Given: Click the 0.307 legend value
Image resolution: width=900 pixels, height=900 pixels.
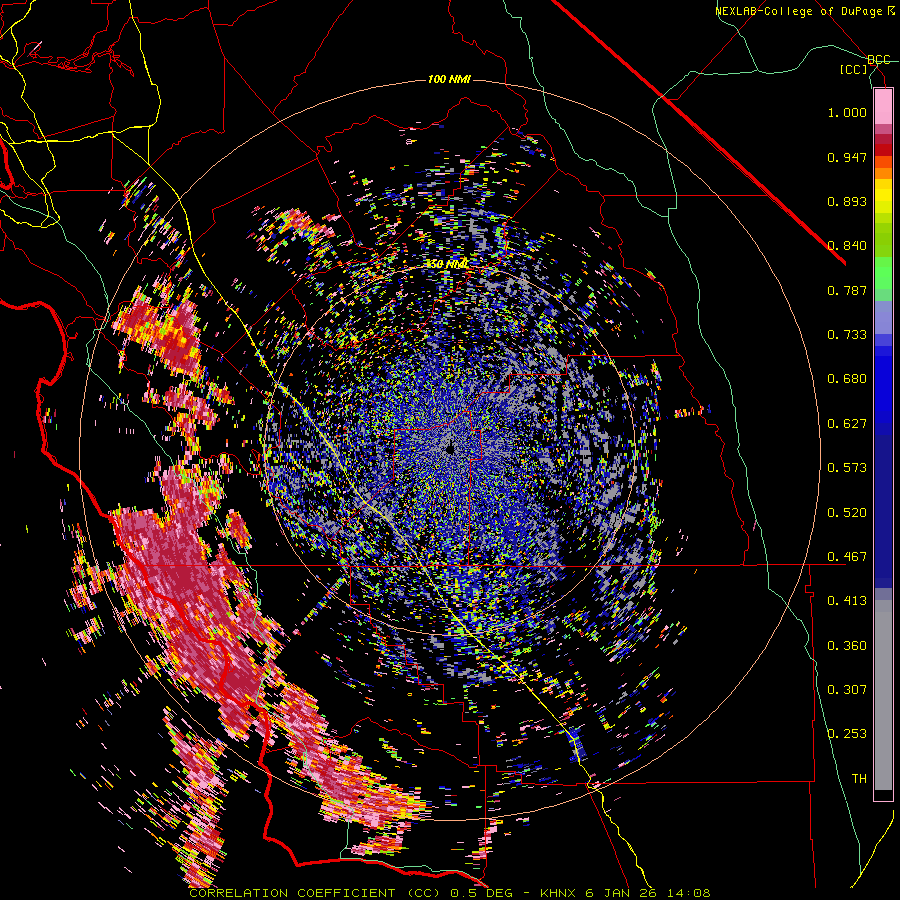Looking at the screenshot, I should [x=847, y=690].
